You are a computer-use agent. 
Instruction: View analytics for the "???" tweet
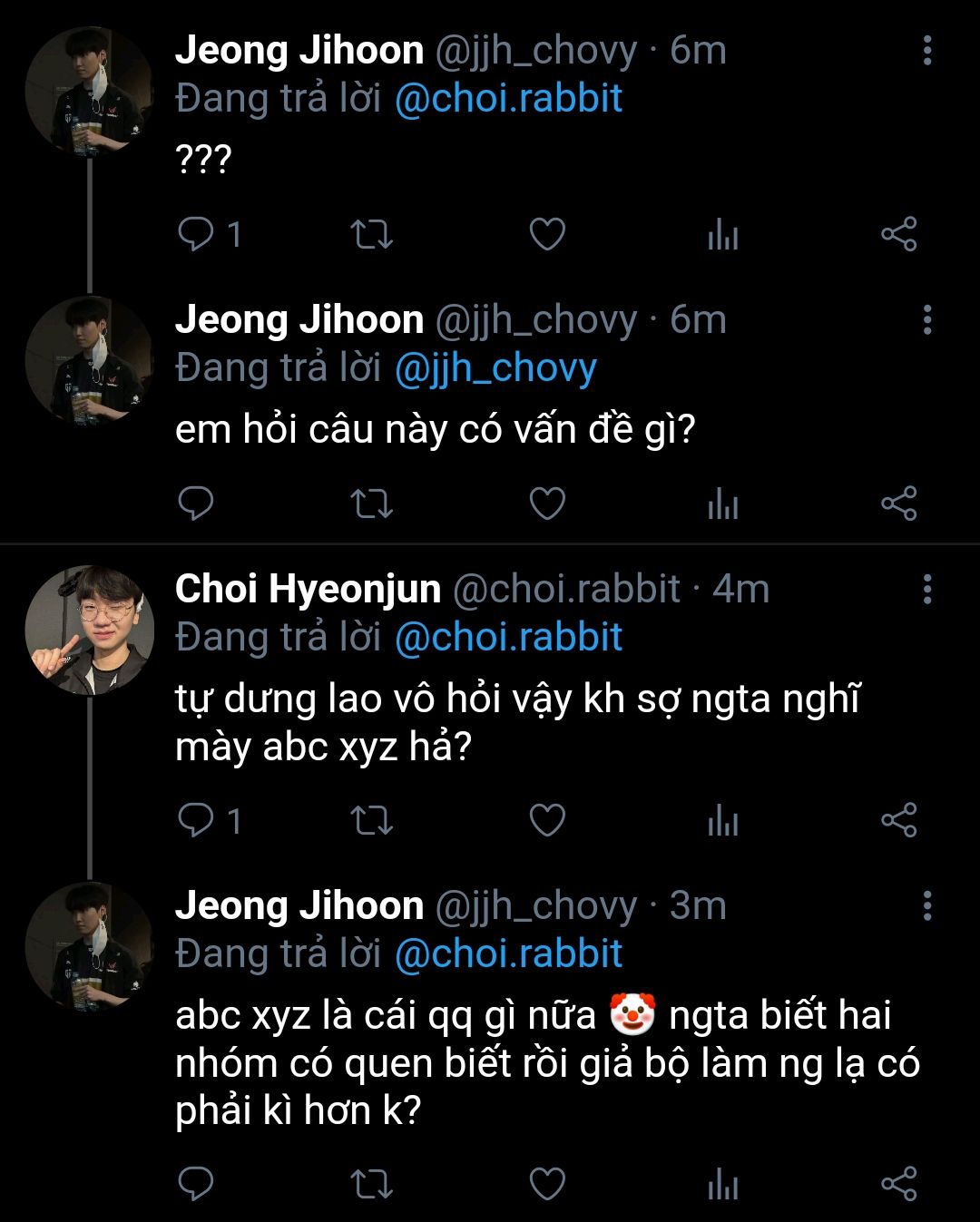tap(723, 236)
